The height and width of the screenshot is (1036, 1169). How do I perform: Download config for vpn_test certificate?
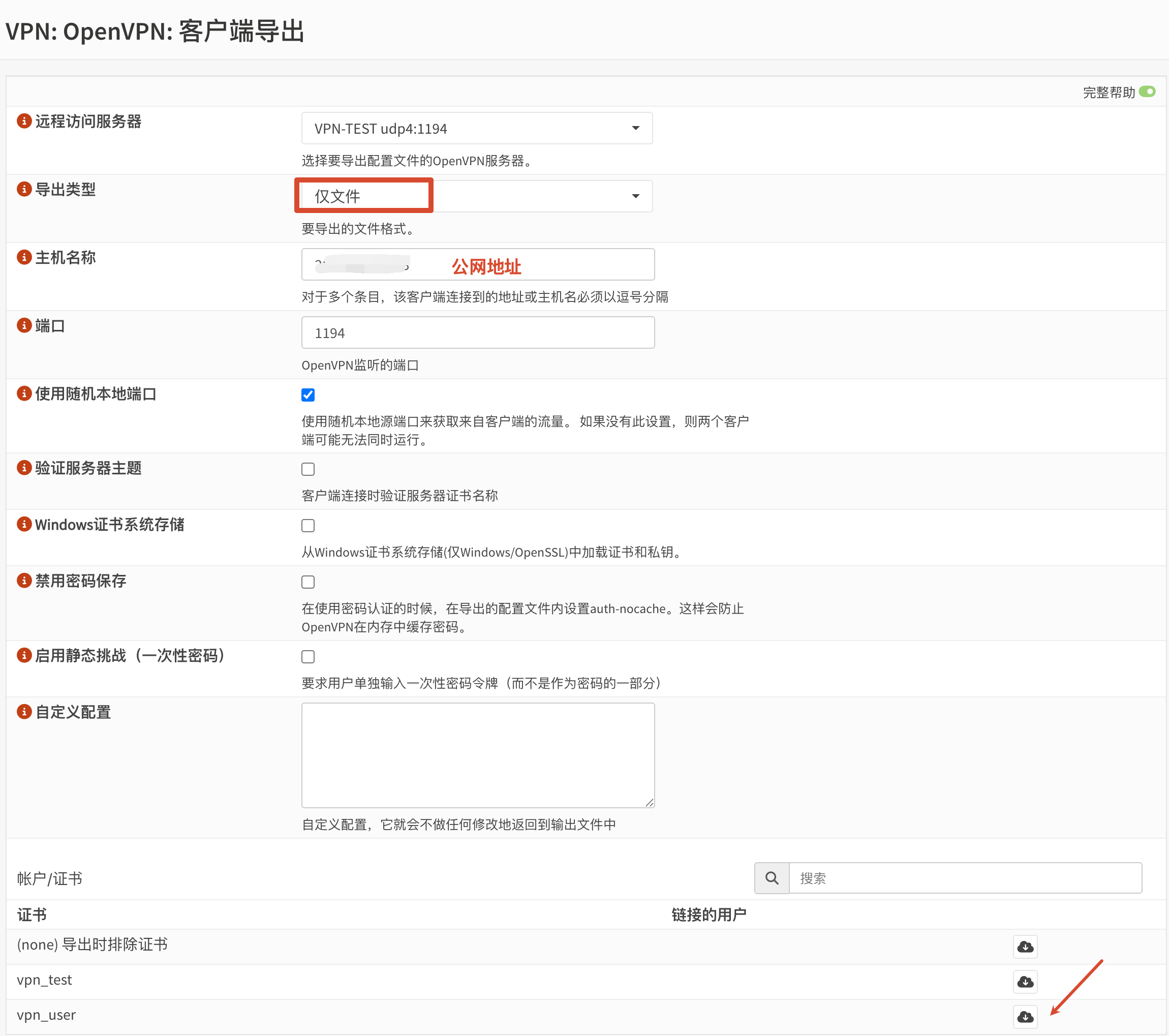click(1025, 982)
